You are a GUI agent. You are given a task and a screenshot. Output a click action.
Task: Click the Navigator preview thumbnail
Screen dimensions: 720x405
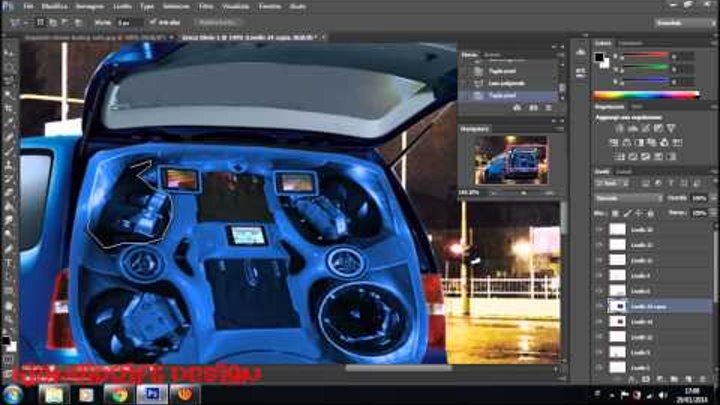click(x=511, y=160)
